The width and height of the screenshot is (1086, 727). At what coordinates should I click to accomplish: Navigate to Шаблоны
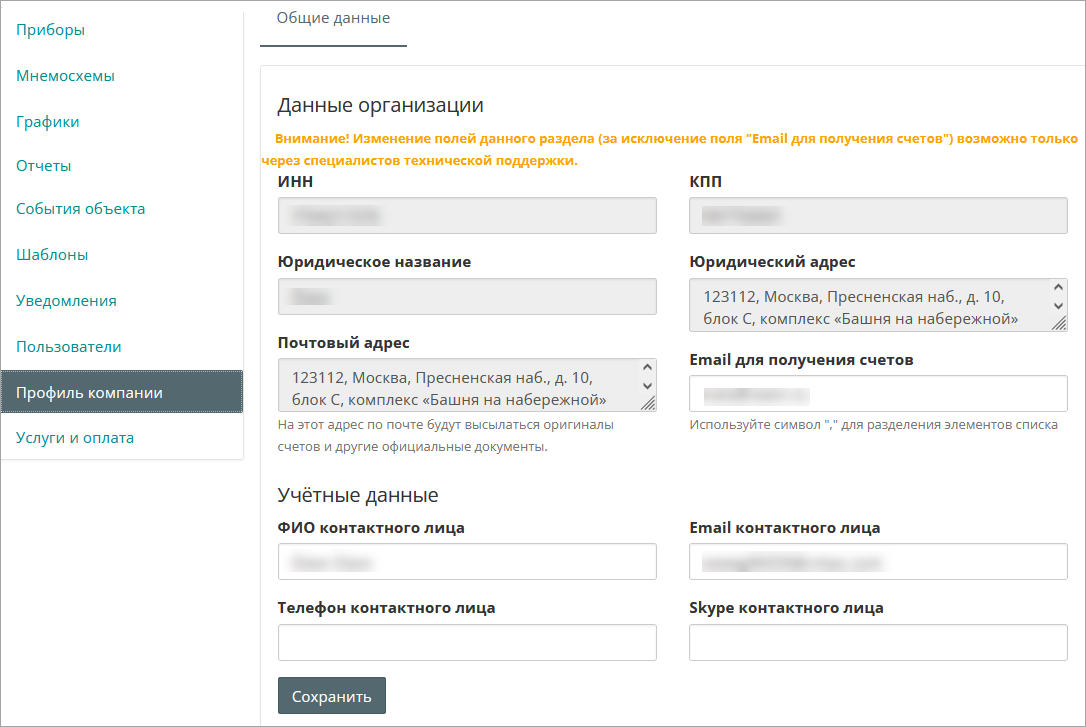click(52, 255)
